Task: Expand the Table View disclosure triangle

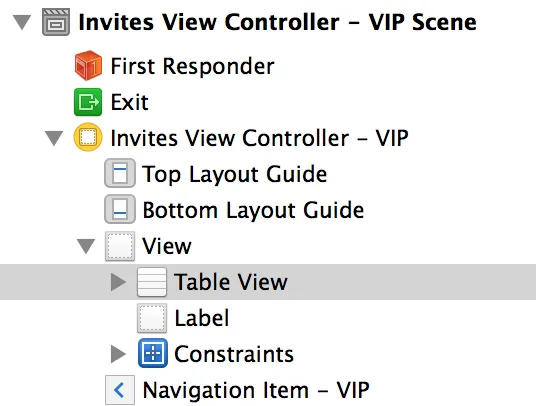Action: 118,282
